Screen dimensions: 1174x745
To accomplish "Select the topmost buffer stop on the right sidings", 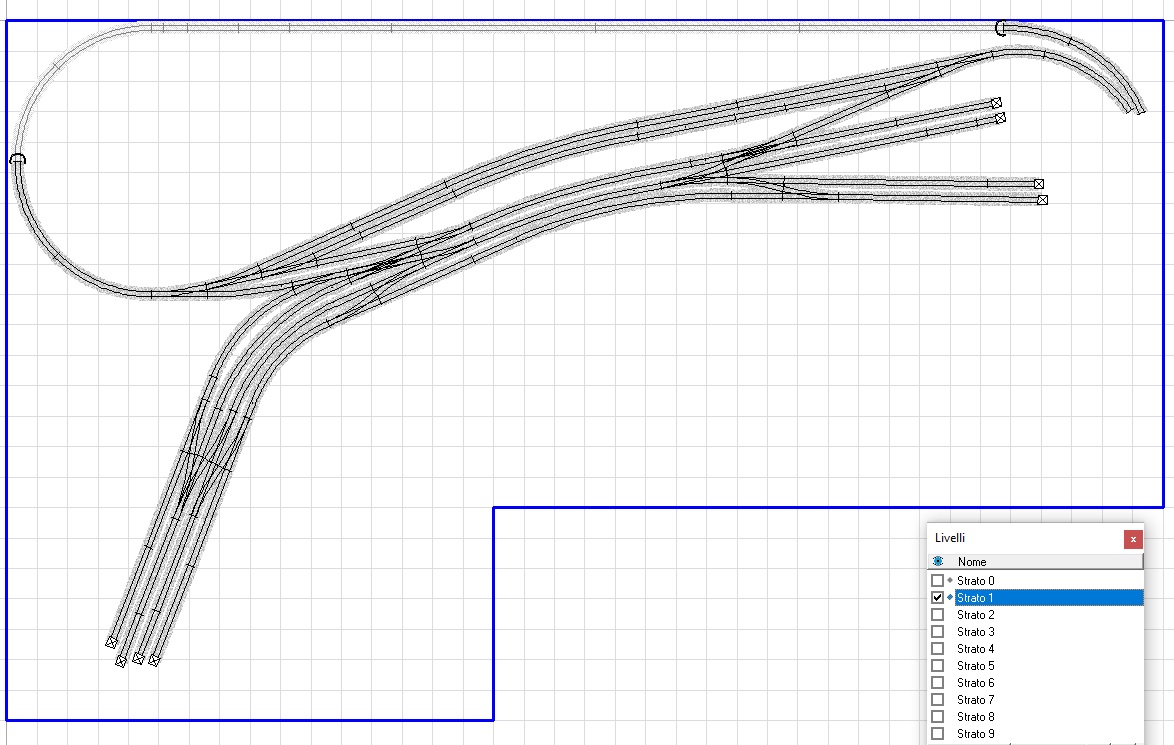I will (x=996, y=103).
